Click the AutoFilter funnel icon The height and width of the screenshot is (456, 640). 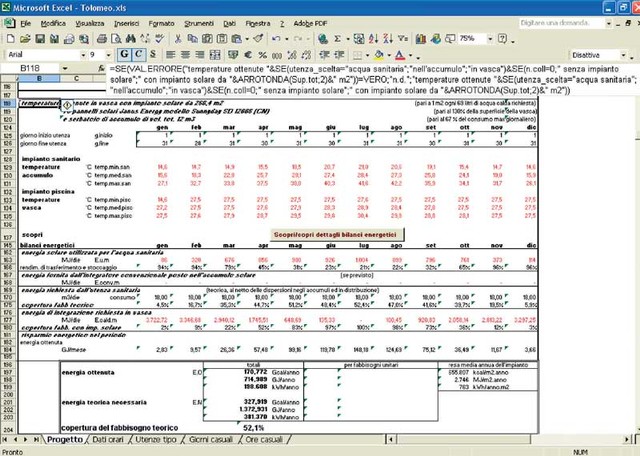click(x=403, y=39)
